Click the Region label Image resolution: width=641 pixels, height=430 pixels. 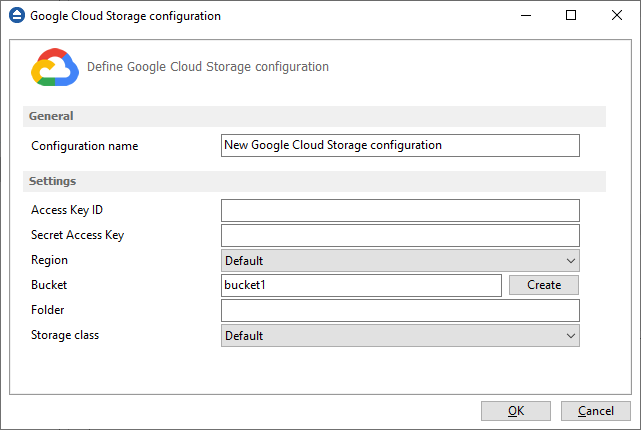(49, 260)
